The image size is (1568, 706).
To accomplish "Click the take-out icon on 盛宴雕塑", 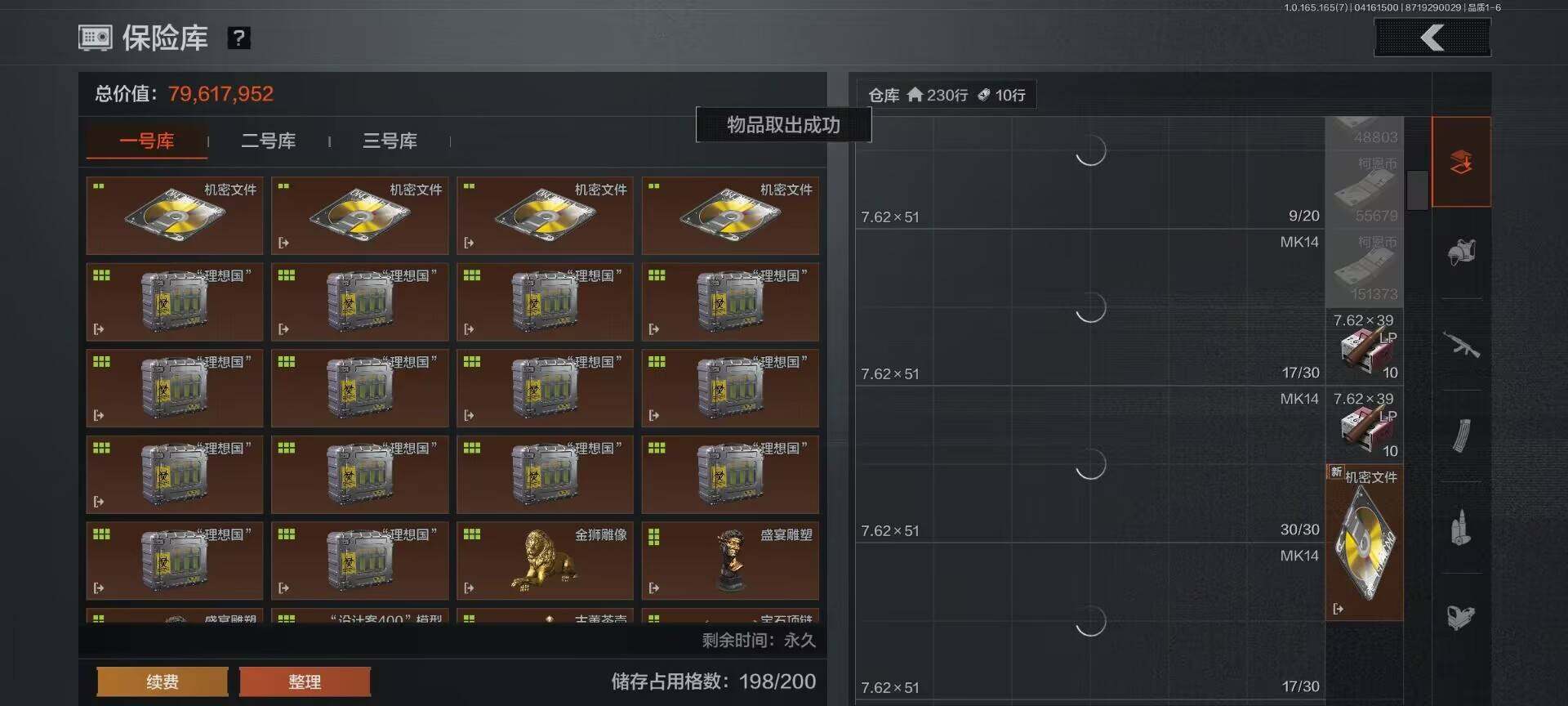I will coord(654,588).
